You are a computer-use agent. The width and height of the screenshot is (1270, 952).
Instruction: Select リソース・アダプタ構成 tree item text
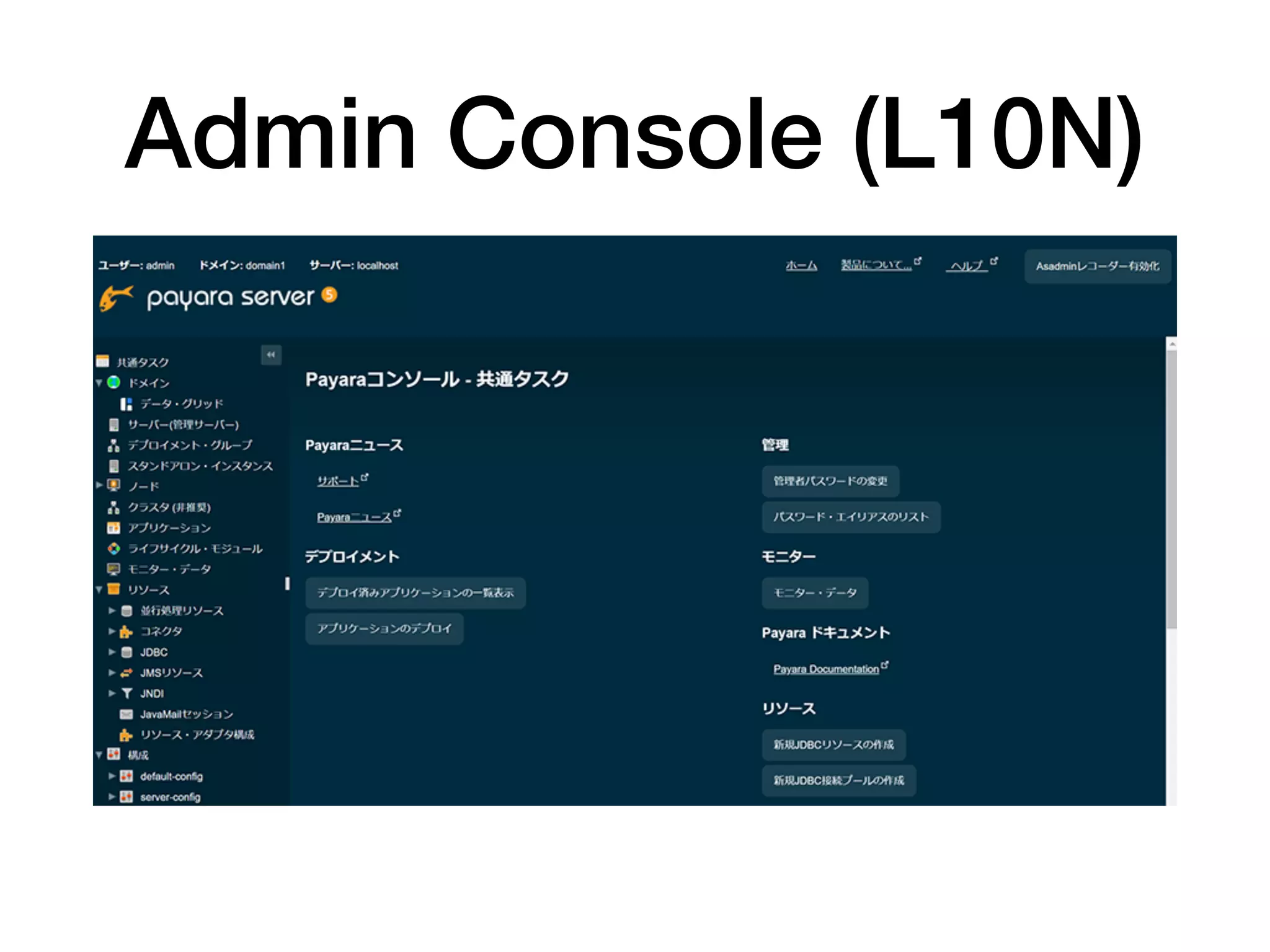coord(197,734)
